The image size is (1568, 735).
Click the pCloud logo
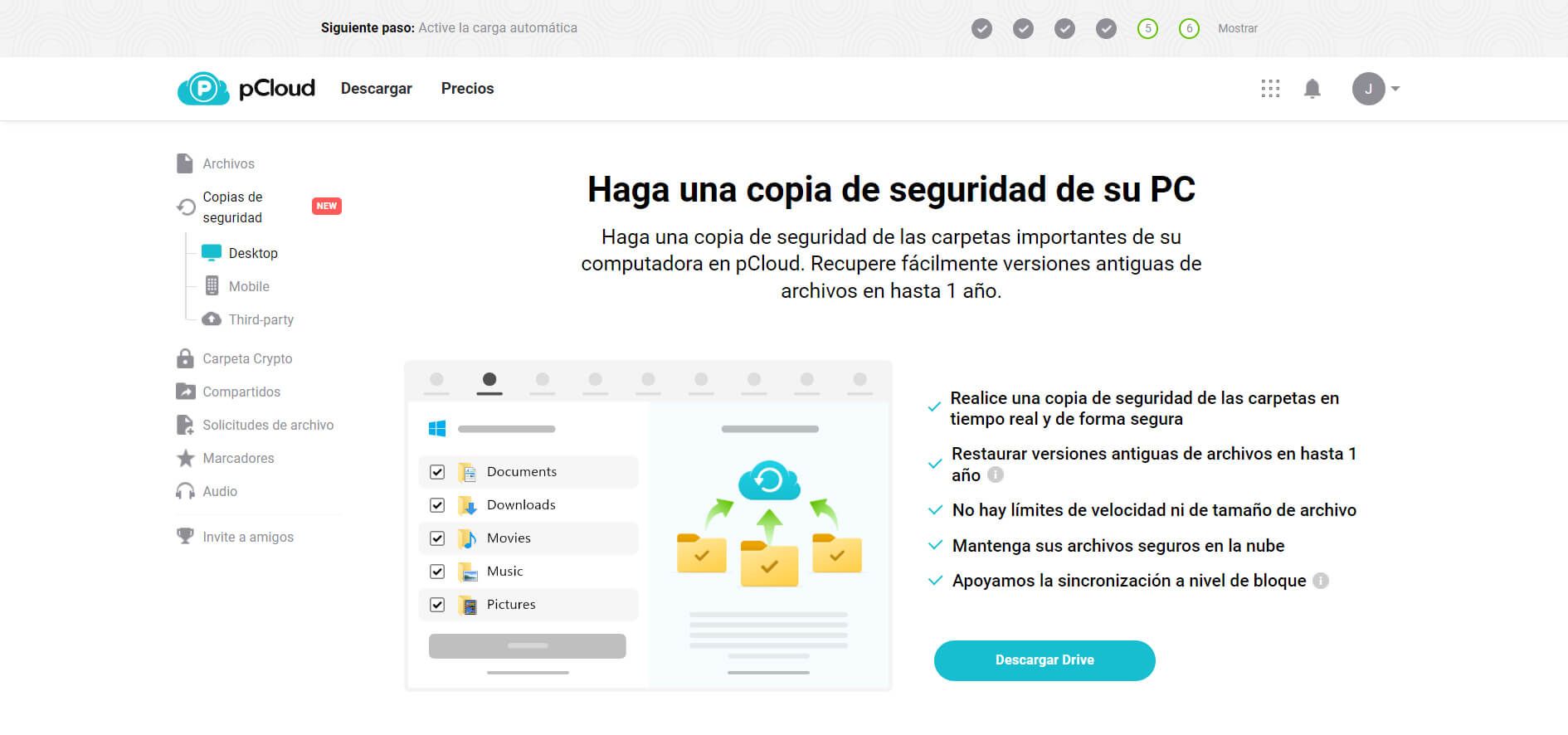[246, 88]
